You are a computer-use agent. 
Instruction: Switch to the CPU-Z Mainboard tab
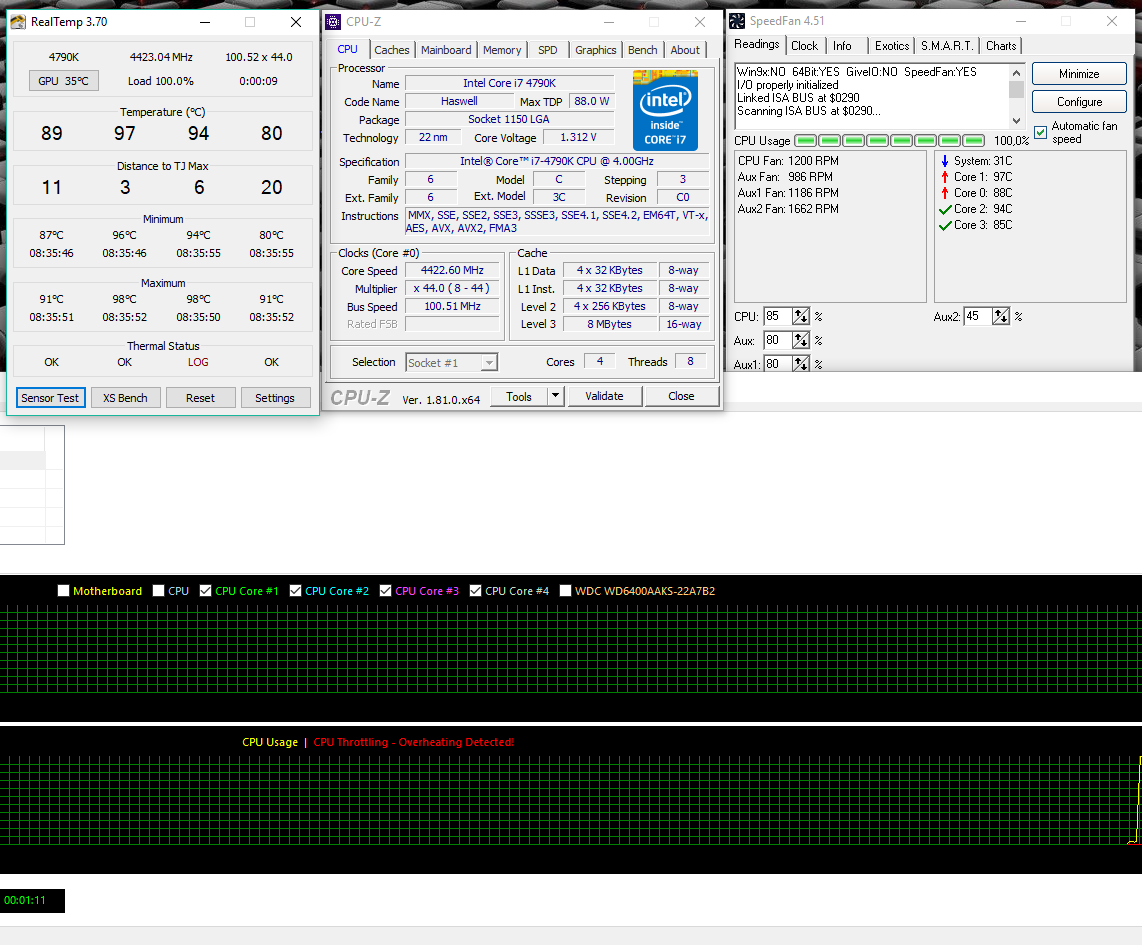coord(446,50)
